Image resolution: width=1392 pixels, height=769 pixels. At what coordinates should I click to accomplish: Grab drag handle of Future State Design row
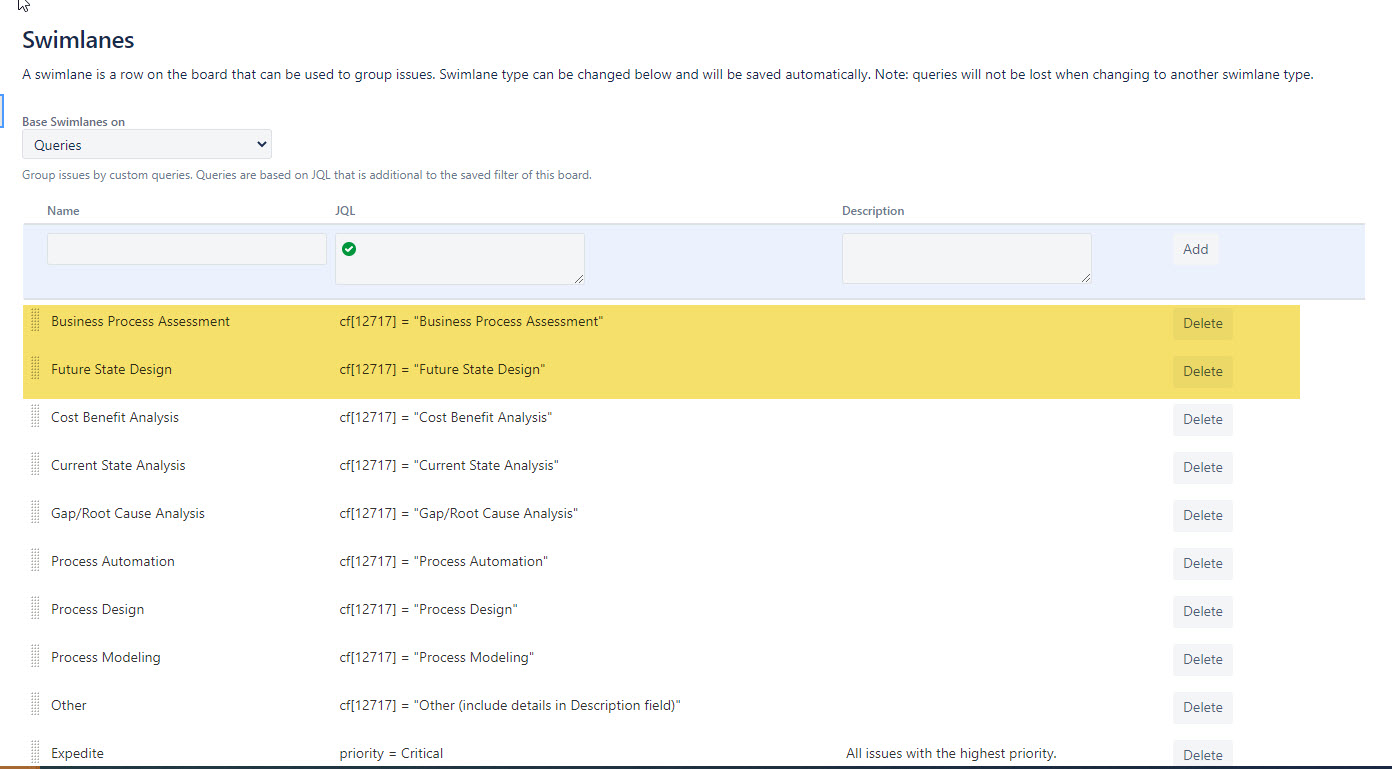point(35,368)
